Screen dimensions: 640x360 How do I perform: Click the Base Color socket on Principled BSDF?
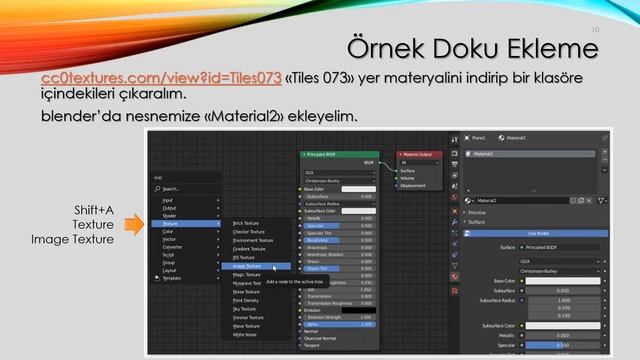300,189
